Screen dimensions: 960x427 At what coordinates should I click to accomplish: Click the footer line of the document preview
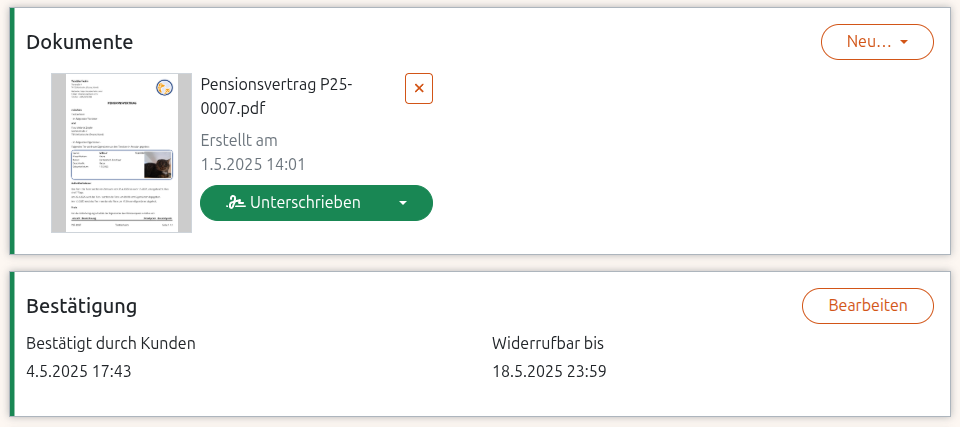click(121, 226)
